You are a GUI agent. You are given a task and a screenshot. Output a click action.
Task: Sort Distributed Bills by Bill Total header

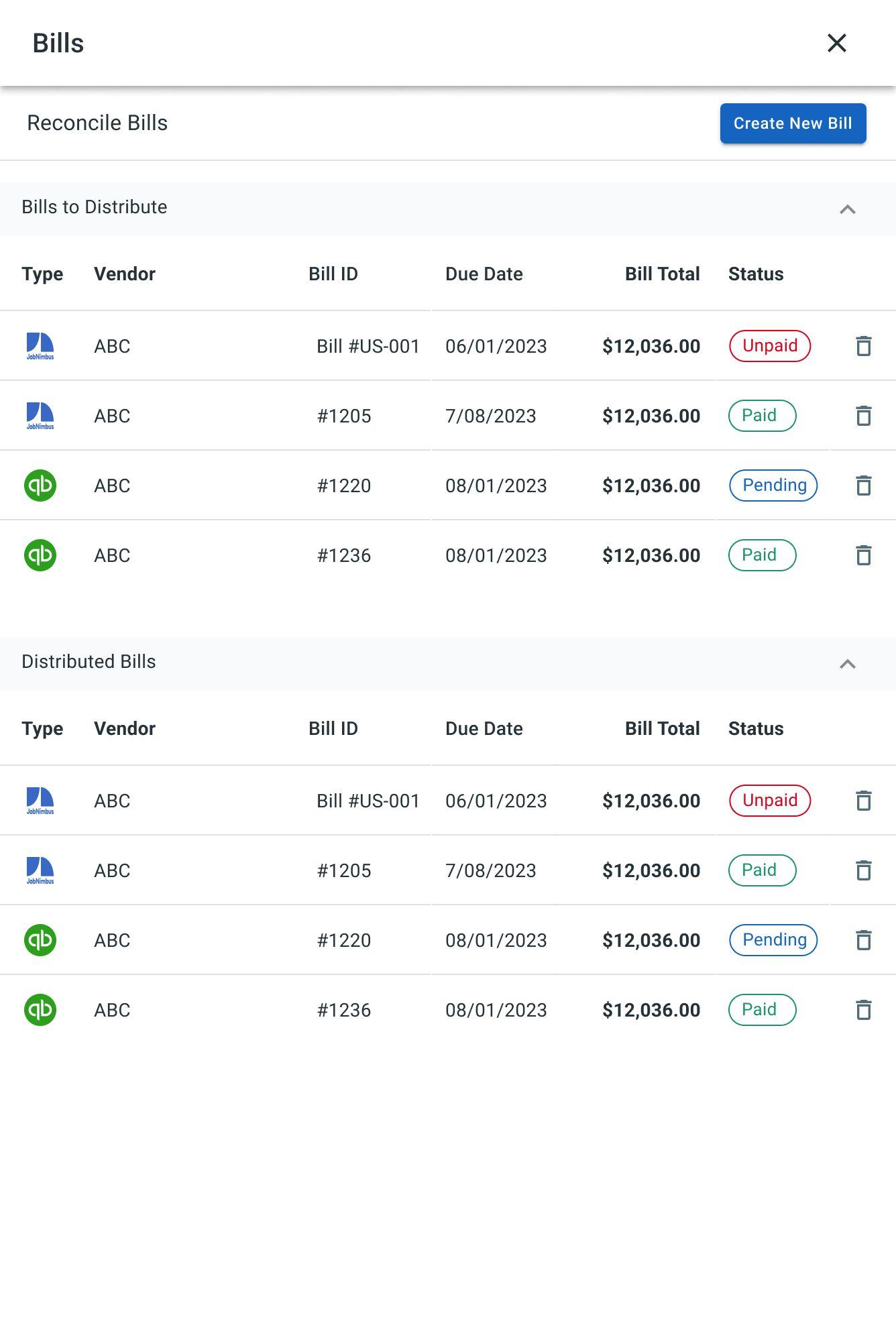coord(662,728)
